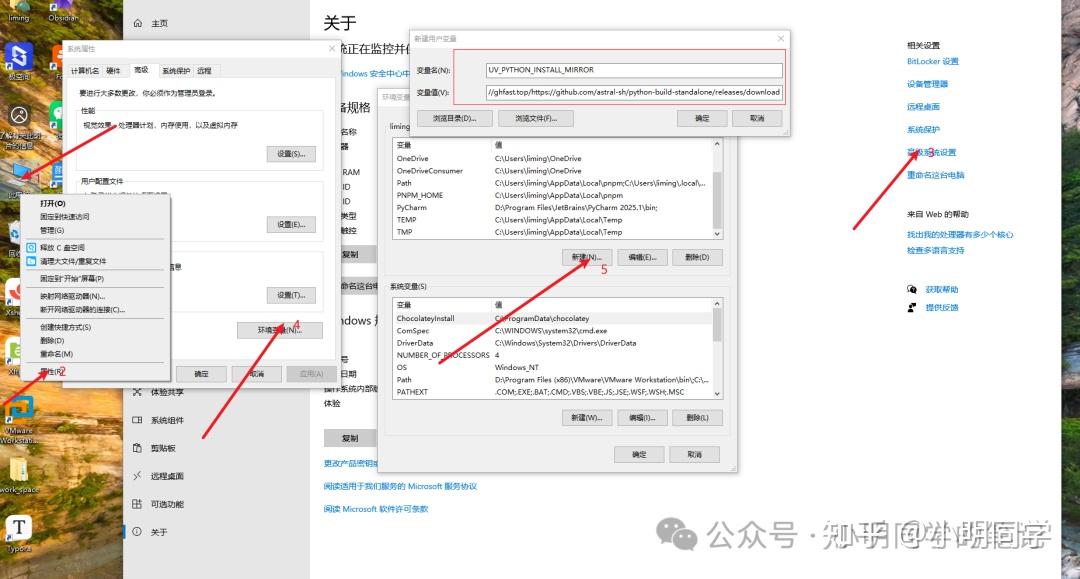Image resolution: width=1080 pixels, height=579 pixels.
Task: Open the 设备管理器 link
Action: tap(927, 84)
